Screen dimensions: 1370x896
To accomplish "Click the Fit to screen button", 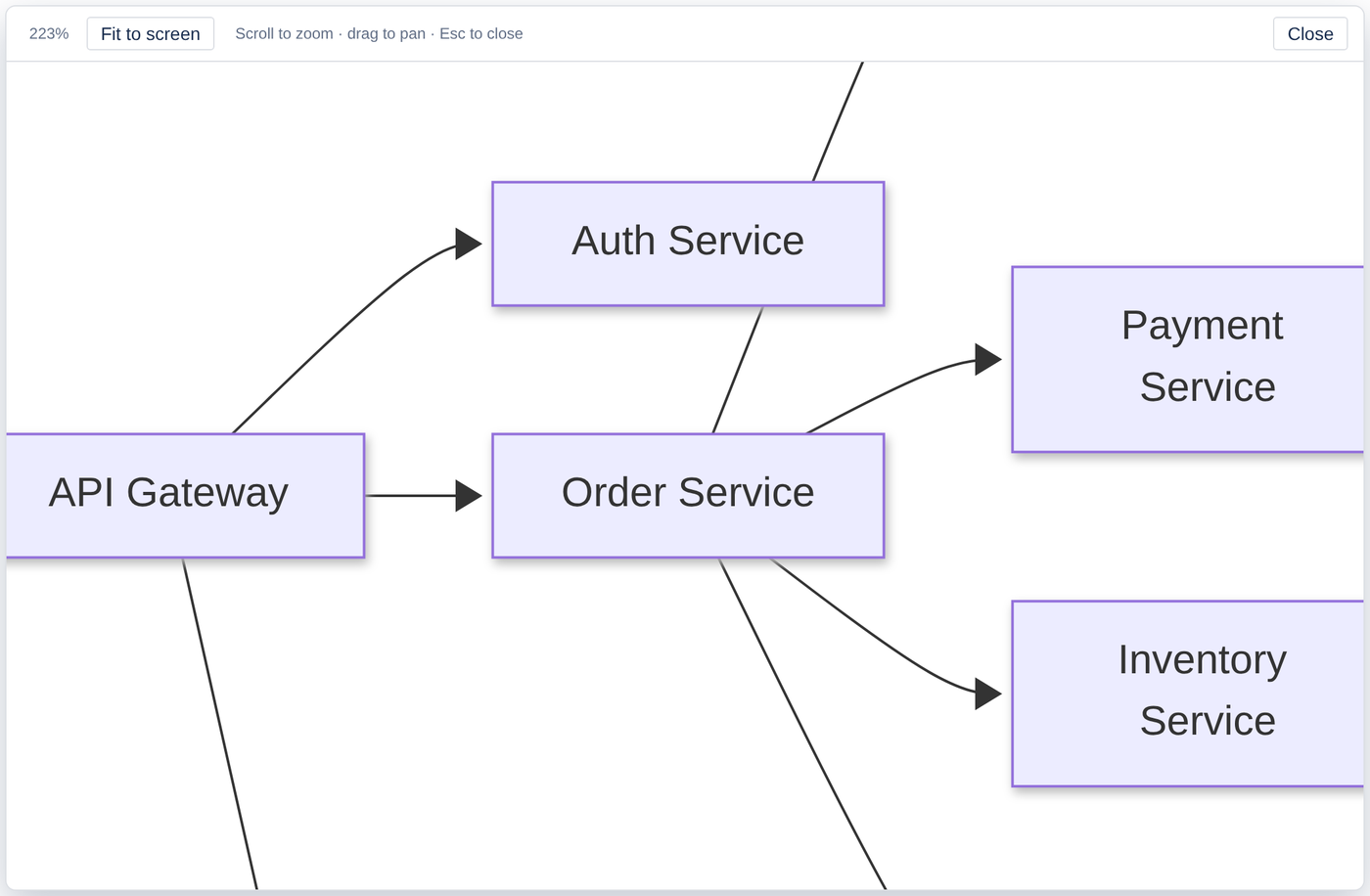I will coord(151,34).
